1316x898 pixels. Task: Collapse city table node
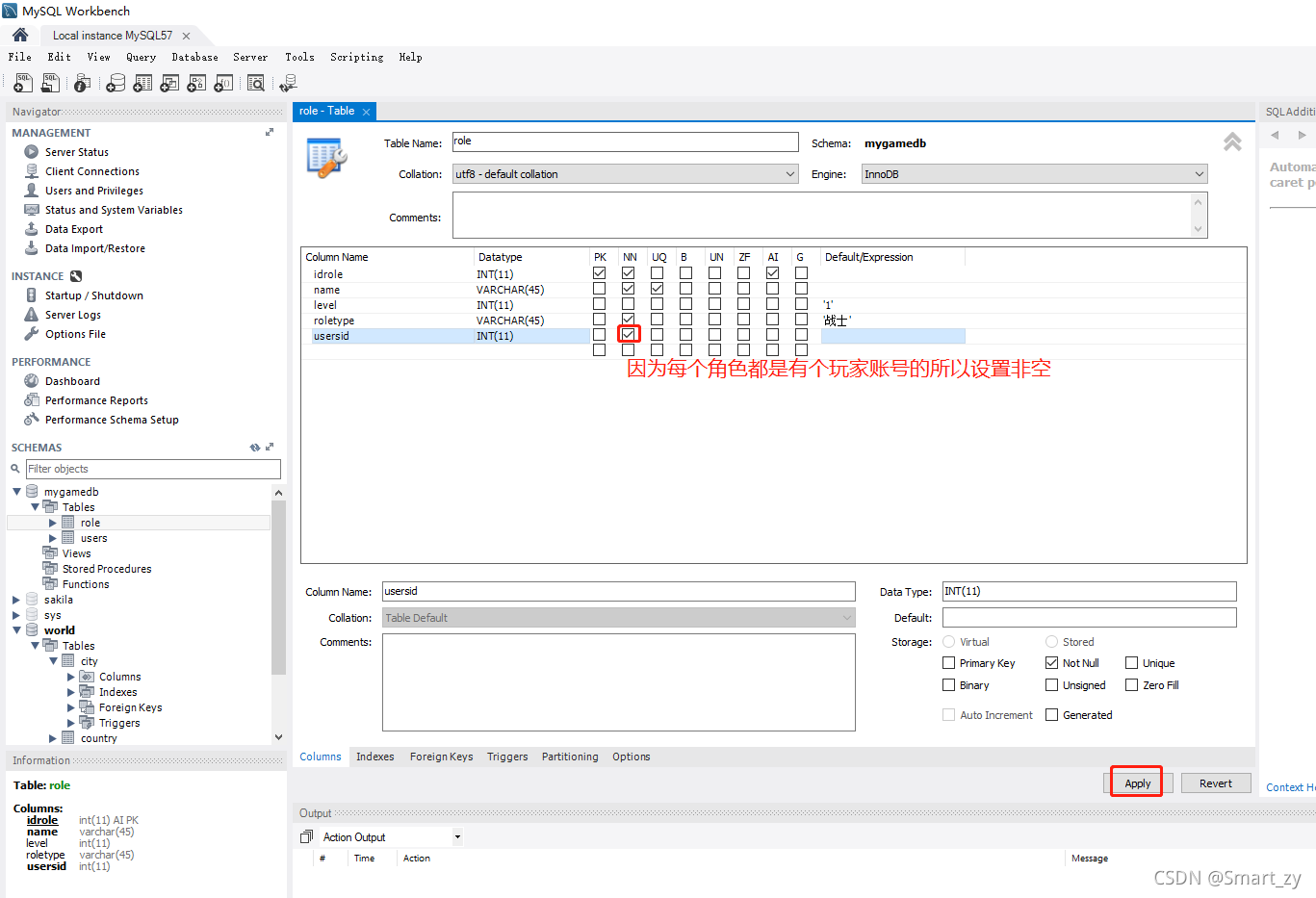tap(53, 661)
